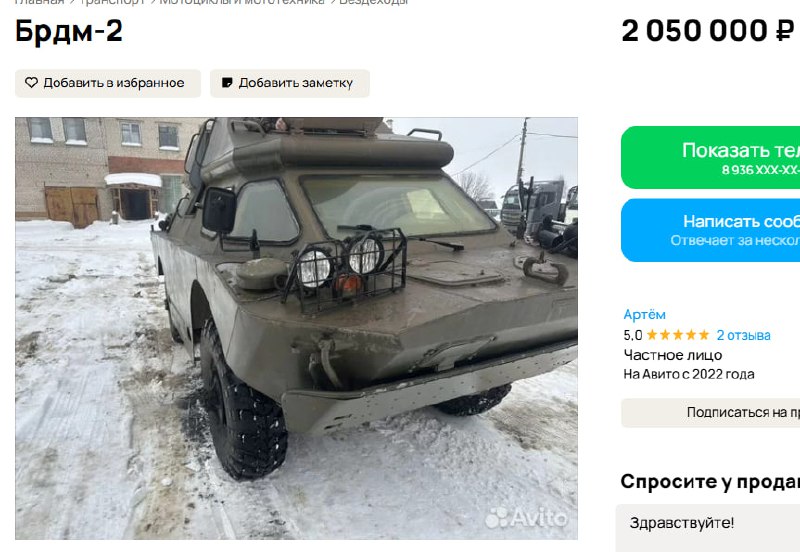
Task: Choose the Здравствуйте! quick message
Action: pos(682,523)
